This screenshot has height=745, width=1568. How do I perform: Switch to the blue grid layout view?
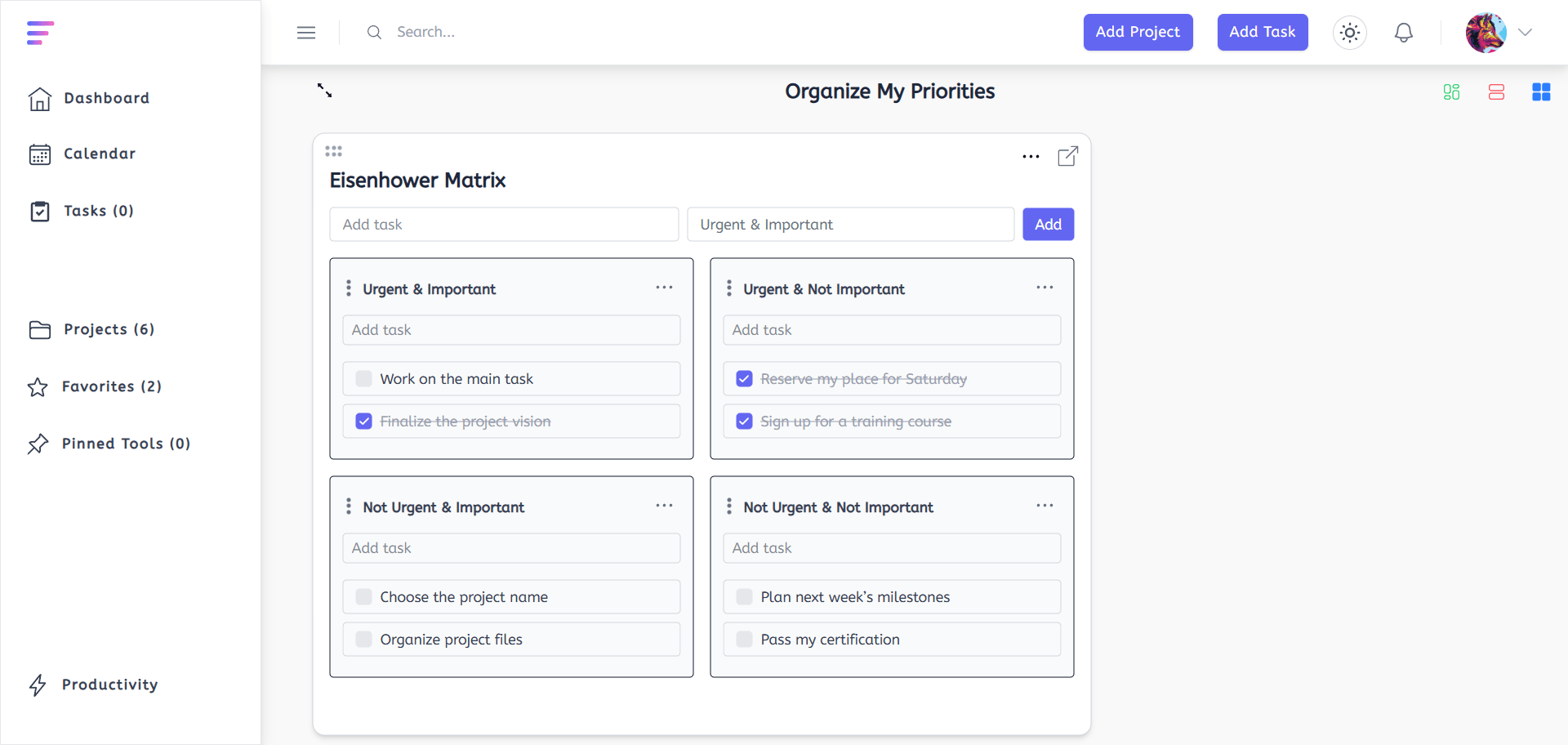pos(1540,92)
